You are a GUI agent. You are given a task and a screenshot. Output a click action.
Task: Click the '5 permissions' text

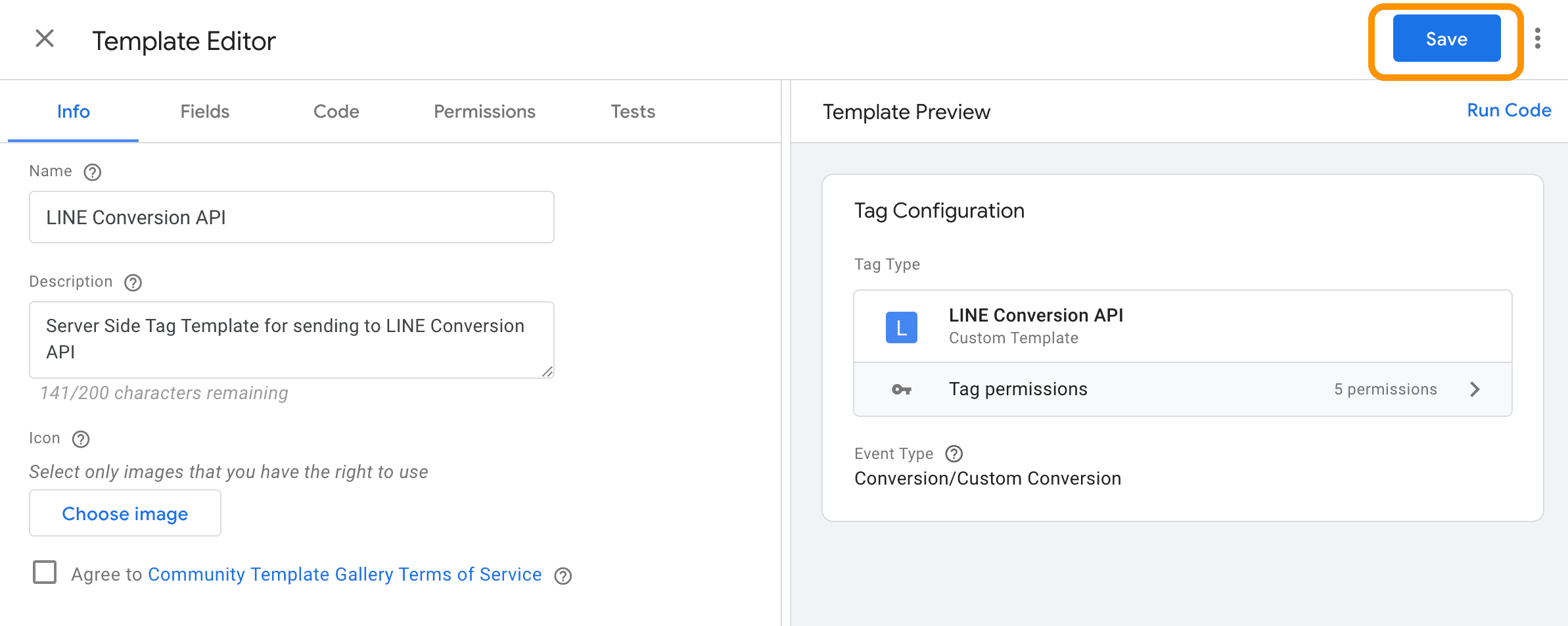(x=1385, y=390)
